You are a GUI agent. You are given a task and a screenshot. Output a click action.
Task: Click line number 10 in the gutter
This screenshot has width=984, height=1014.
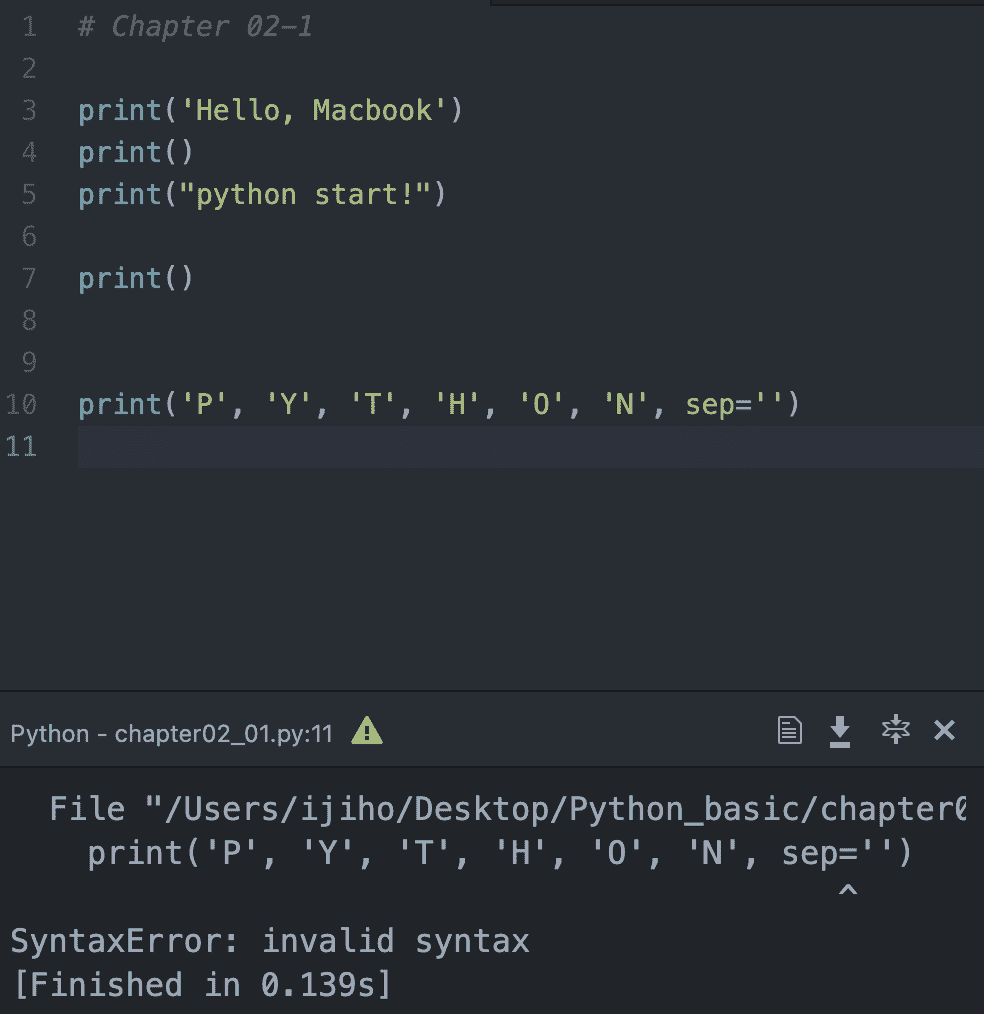[x=21, y=405]
